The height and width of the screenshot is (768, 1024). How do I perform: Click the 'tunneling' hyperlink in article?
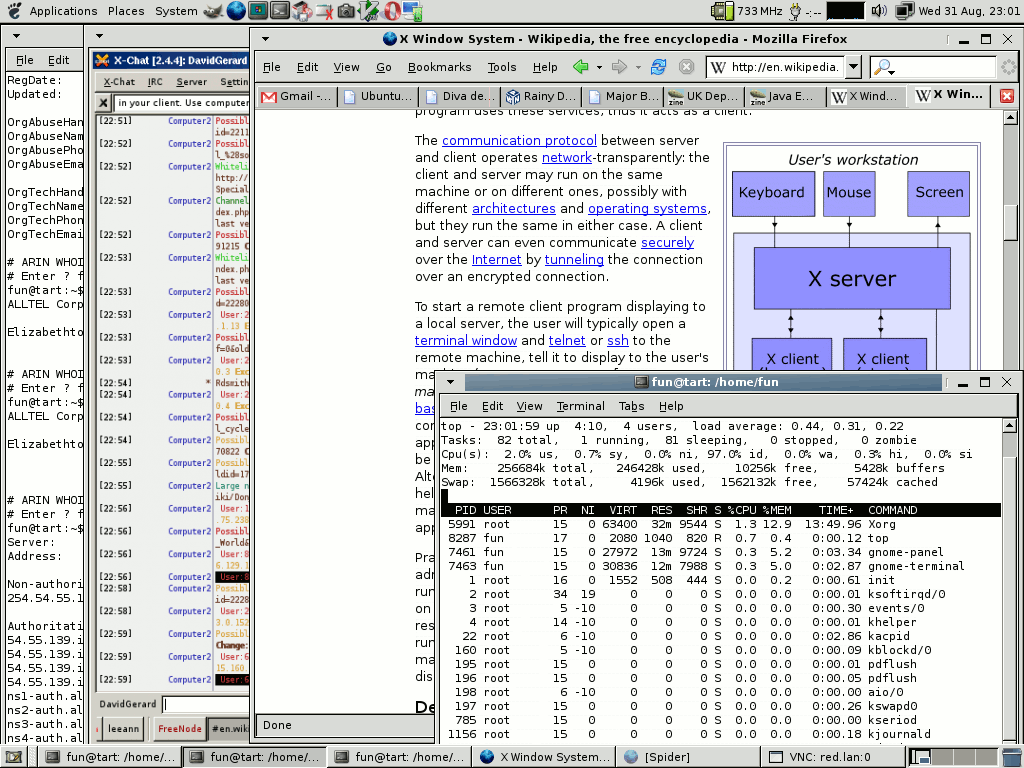tap(574, 259)
